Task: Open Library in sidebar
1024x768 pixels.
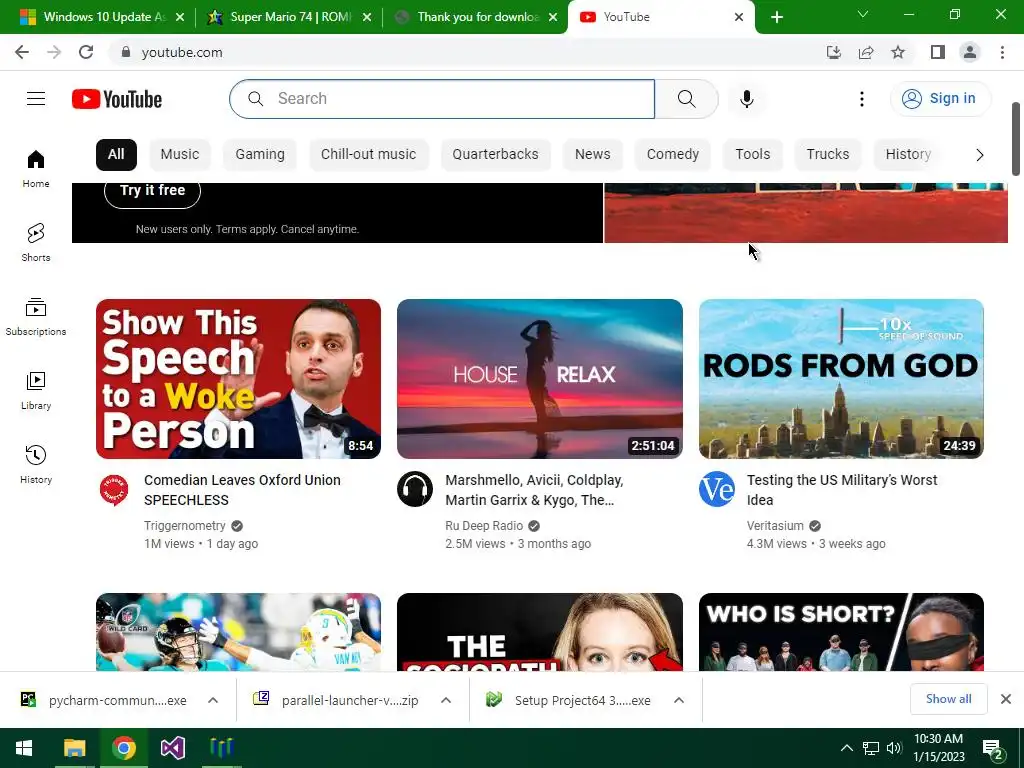Action: (36, 391)
